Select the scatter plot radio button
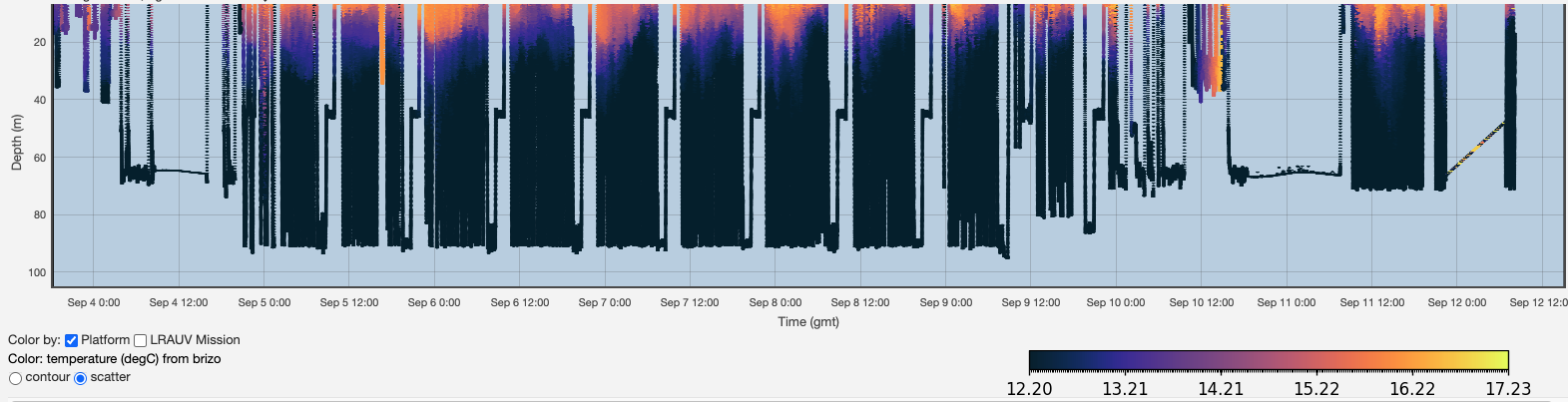1568x402 pixels. [80, 378]
